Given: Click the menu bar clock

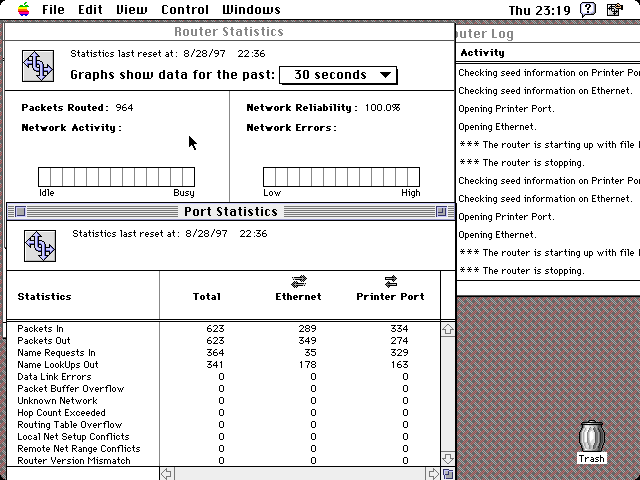Looking at the screenshot, I should 539,10.
